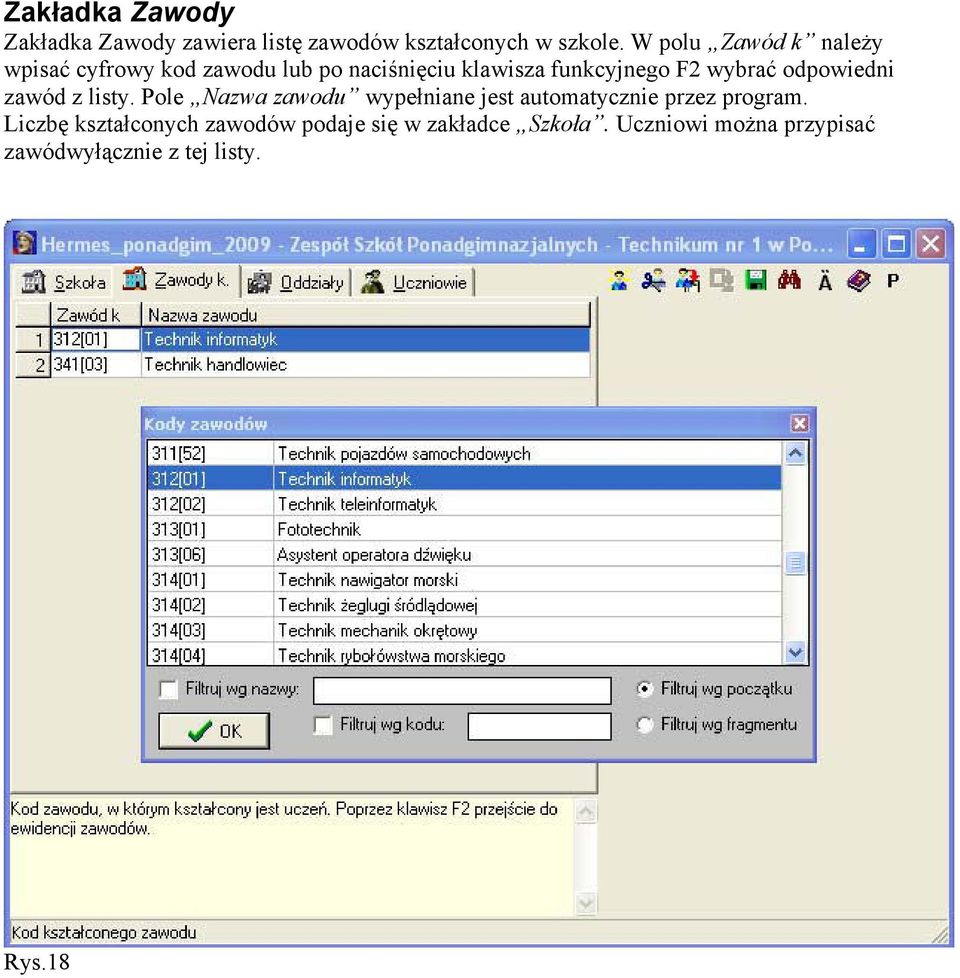Select the Fototechnik row
Screen dimensions: 960x978
click(x=527, y=529)
